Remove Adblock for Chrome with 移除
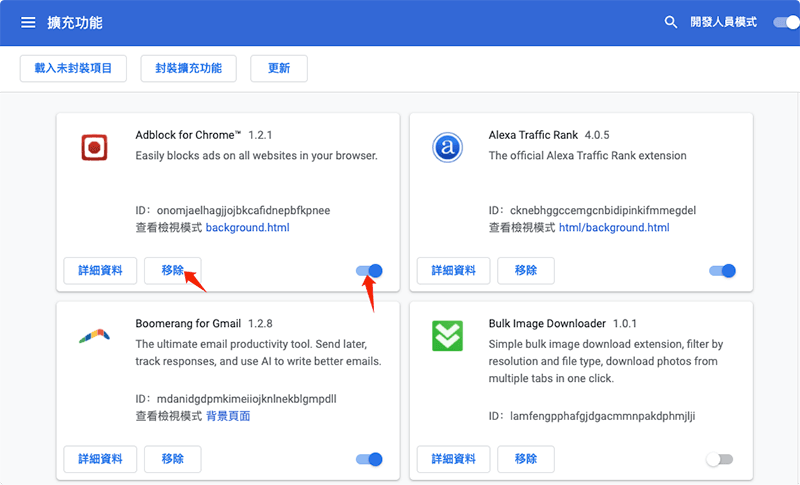 tap(173, 270)
